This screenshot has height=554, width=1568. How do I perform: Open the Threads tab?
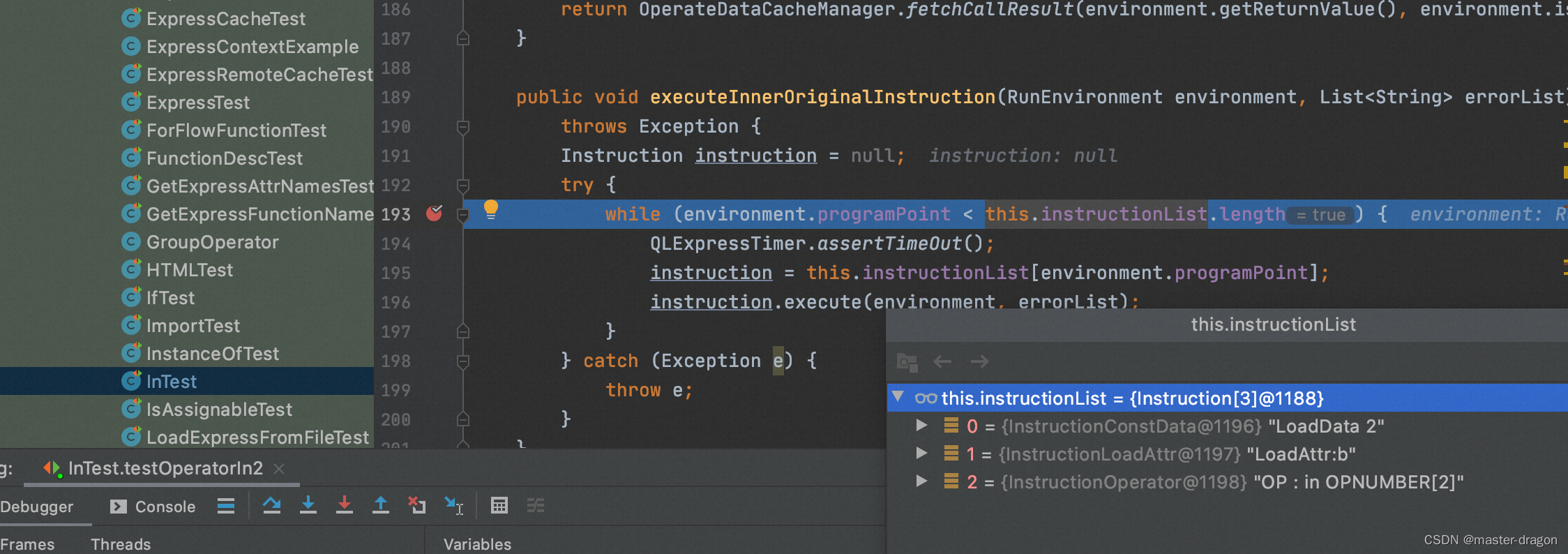click(x=121, y=544)
